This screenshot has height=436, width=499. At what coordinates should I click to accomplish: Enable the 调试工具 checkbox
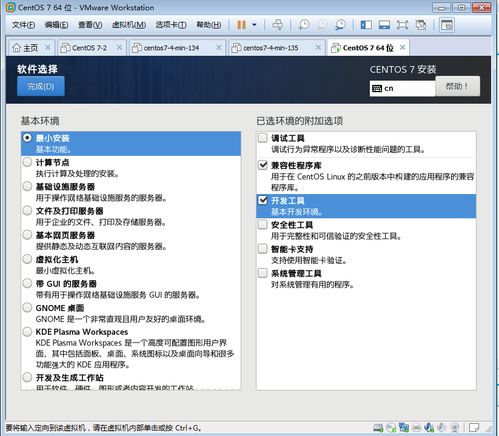(263, 138)
